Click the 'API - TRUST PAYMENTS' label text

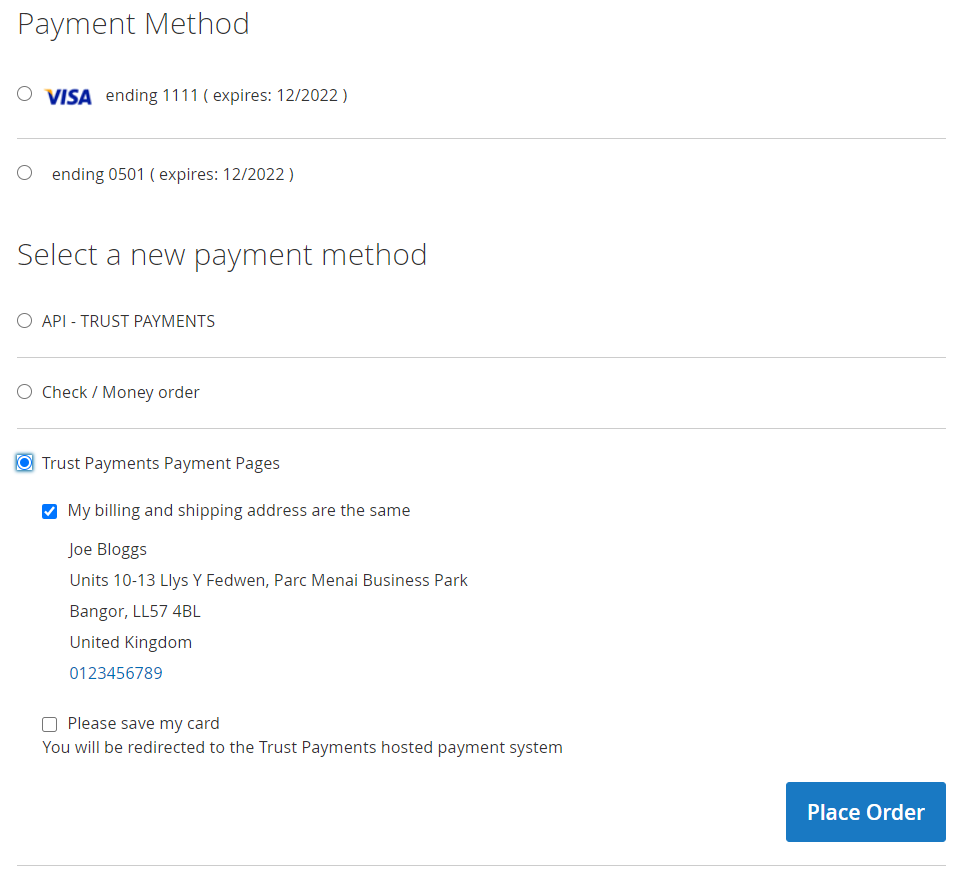coord(128,321)
